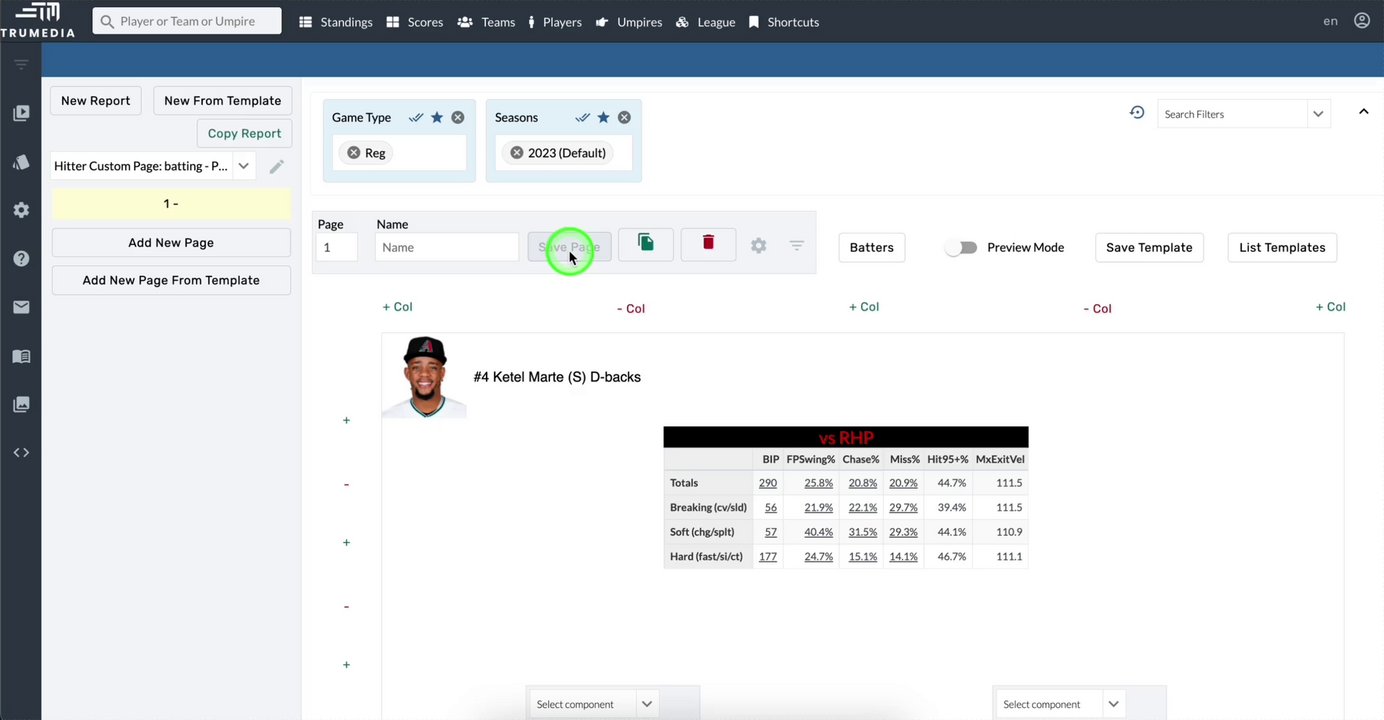This screenshot has width=1384, height=720.
Task: Toggle the Preview Mode switch
Action: [x=961, y=247]
